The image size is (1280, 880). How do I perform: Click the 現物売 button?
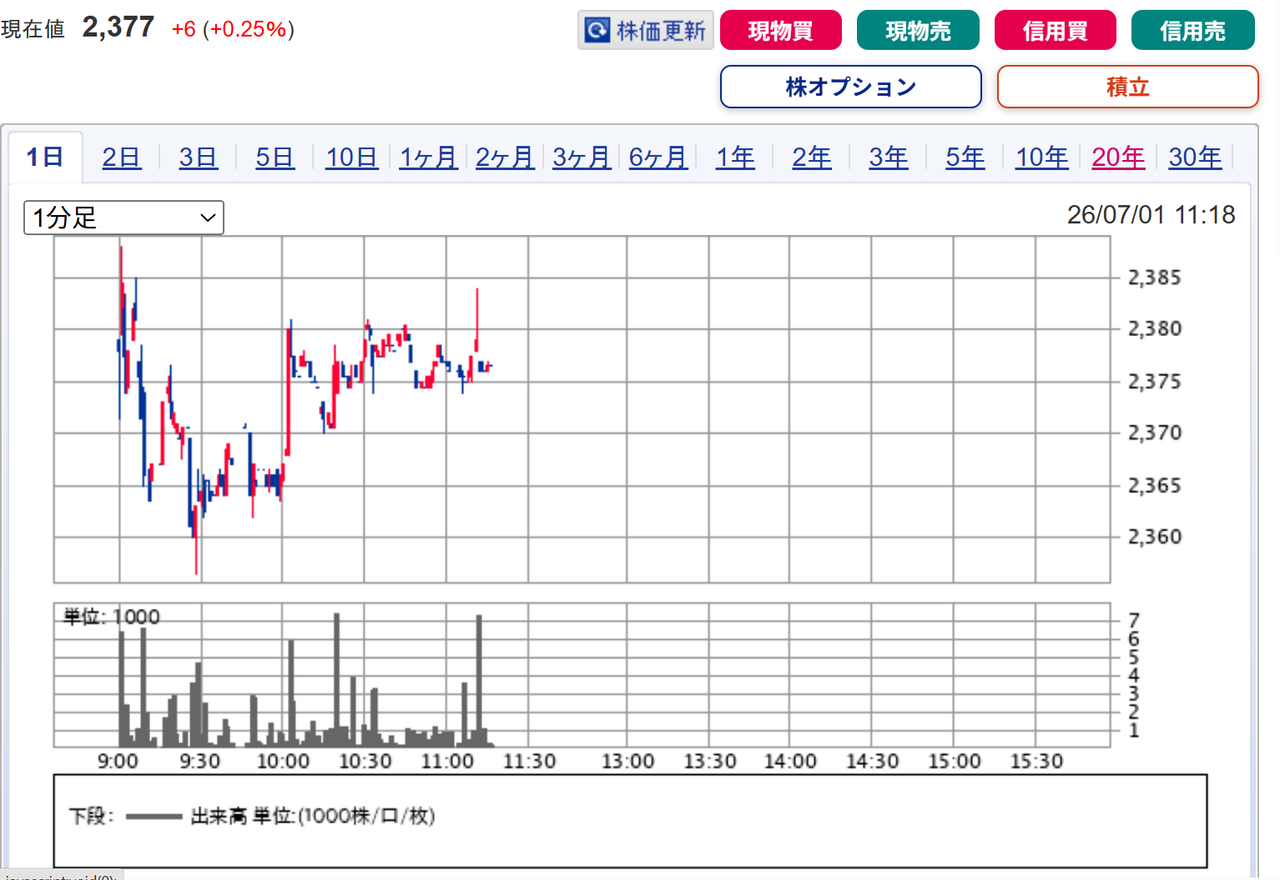tap(918, 31)
